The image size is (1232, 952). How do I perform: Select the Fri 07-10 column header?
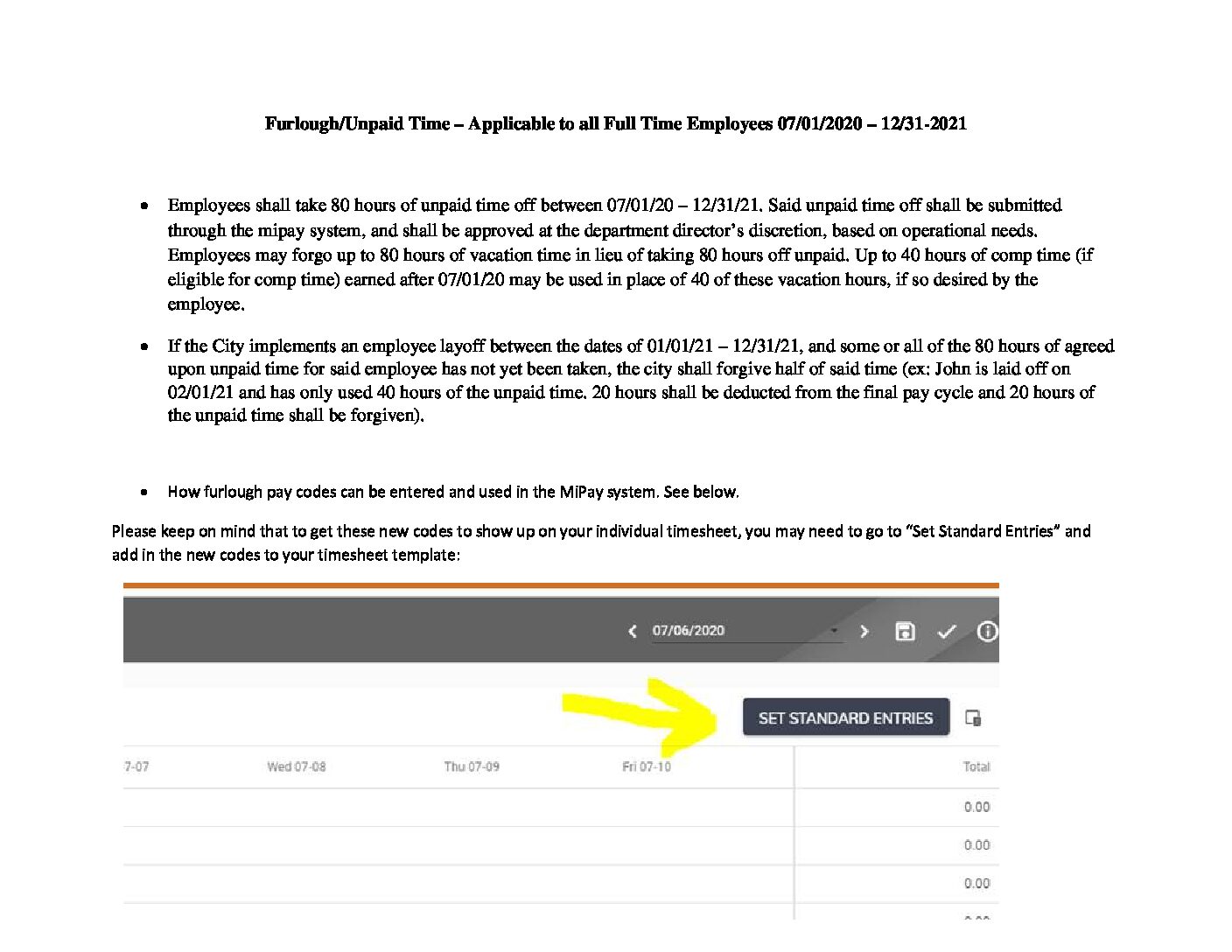647,766
